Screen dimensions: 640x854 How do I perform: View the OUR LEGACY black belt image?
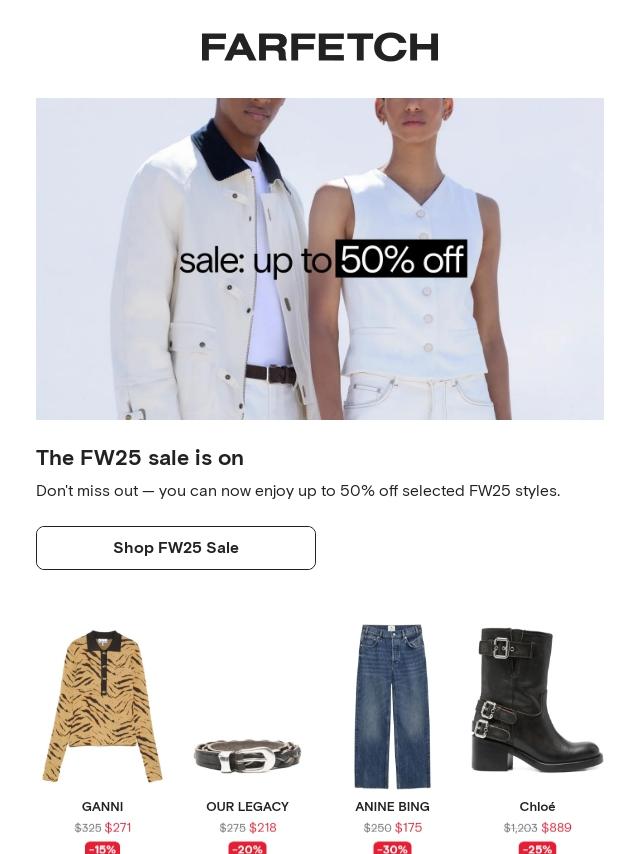[x=247, y=756]
